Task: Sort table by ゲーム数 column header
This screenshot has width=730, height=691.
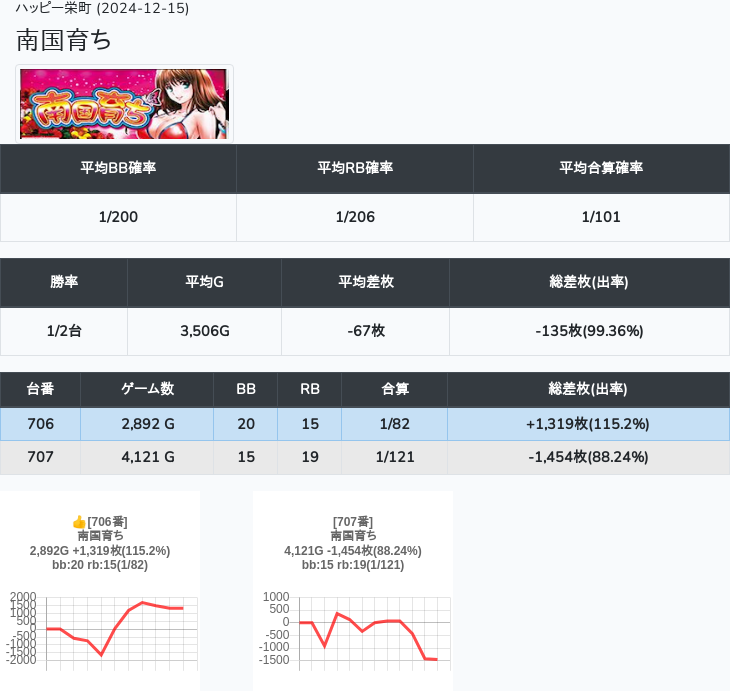Action: click(147, 389)
